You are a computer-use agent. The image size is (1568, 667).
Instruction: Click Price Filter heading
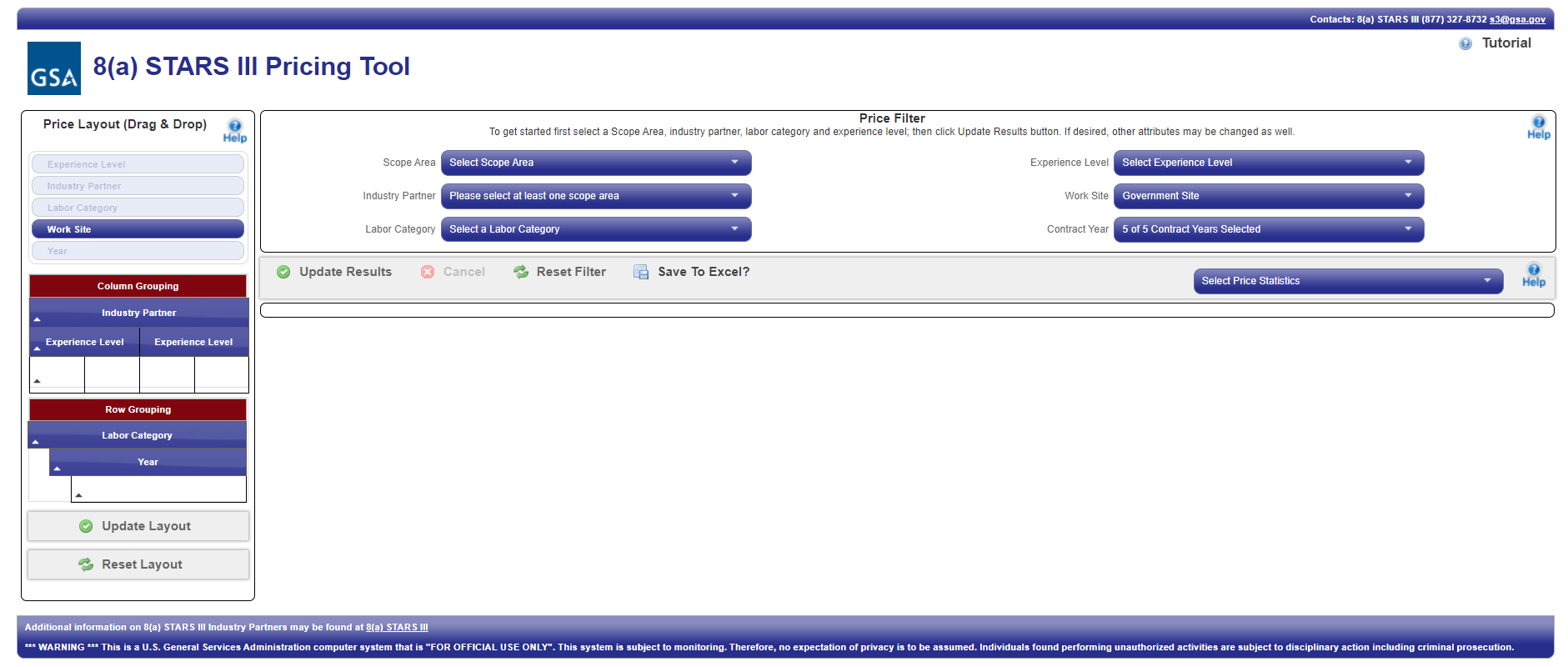(892, 118)
